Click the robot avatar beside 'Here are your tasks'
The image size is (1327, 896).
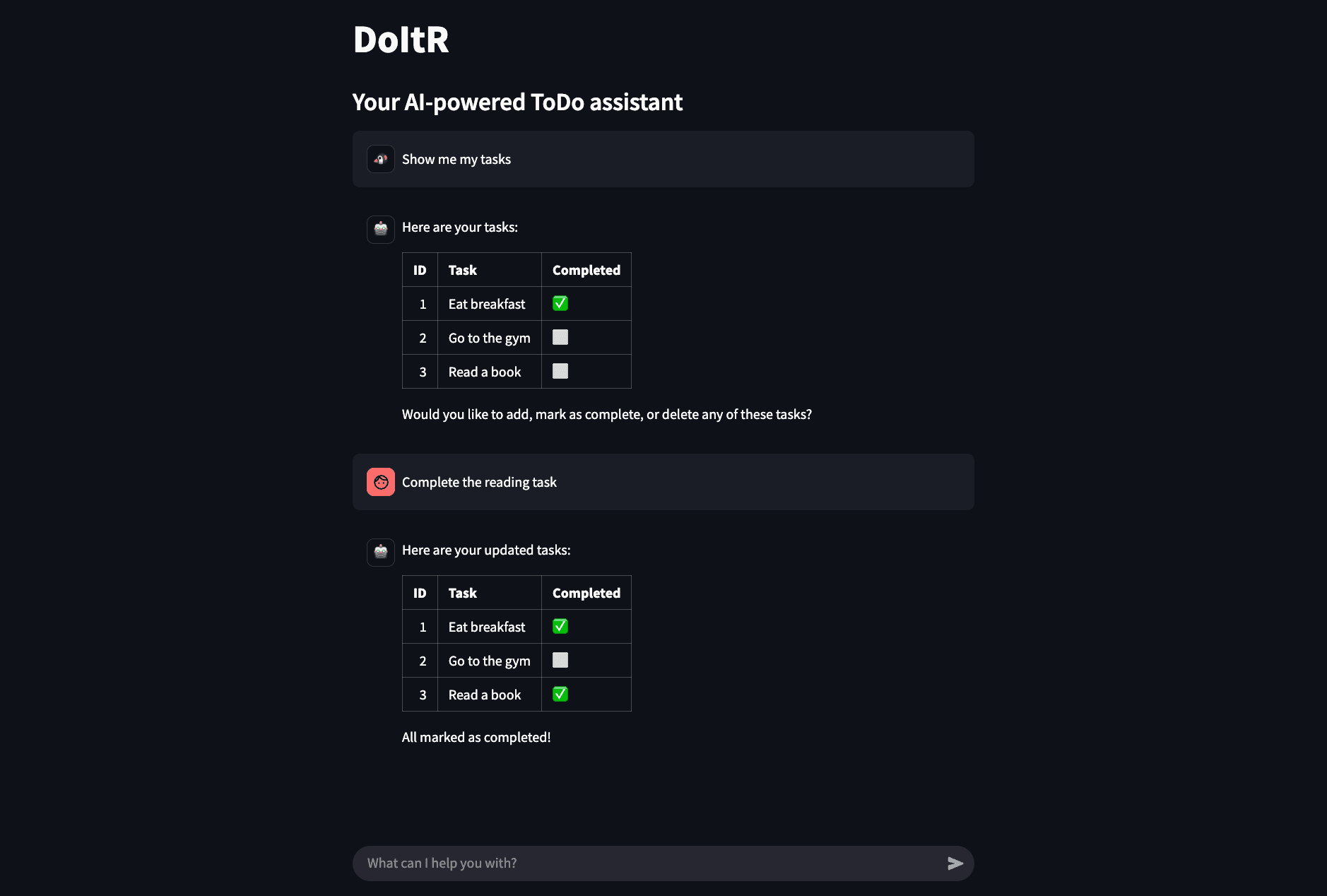[x=380, y=229]
